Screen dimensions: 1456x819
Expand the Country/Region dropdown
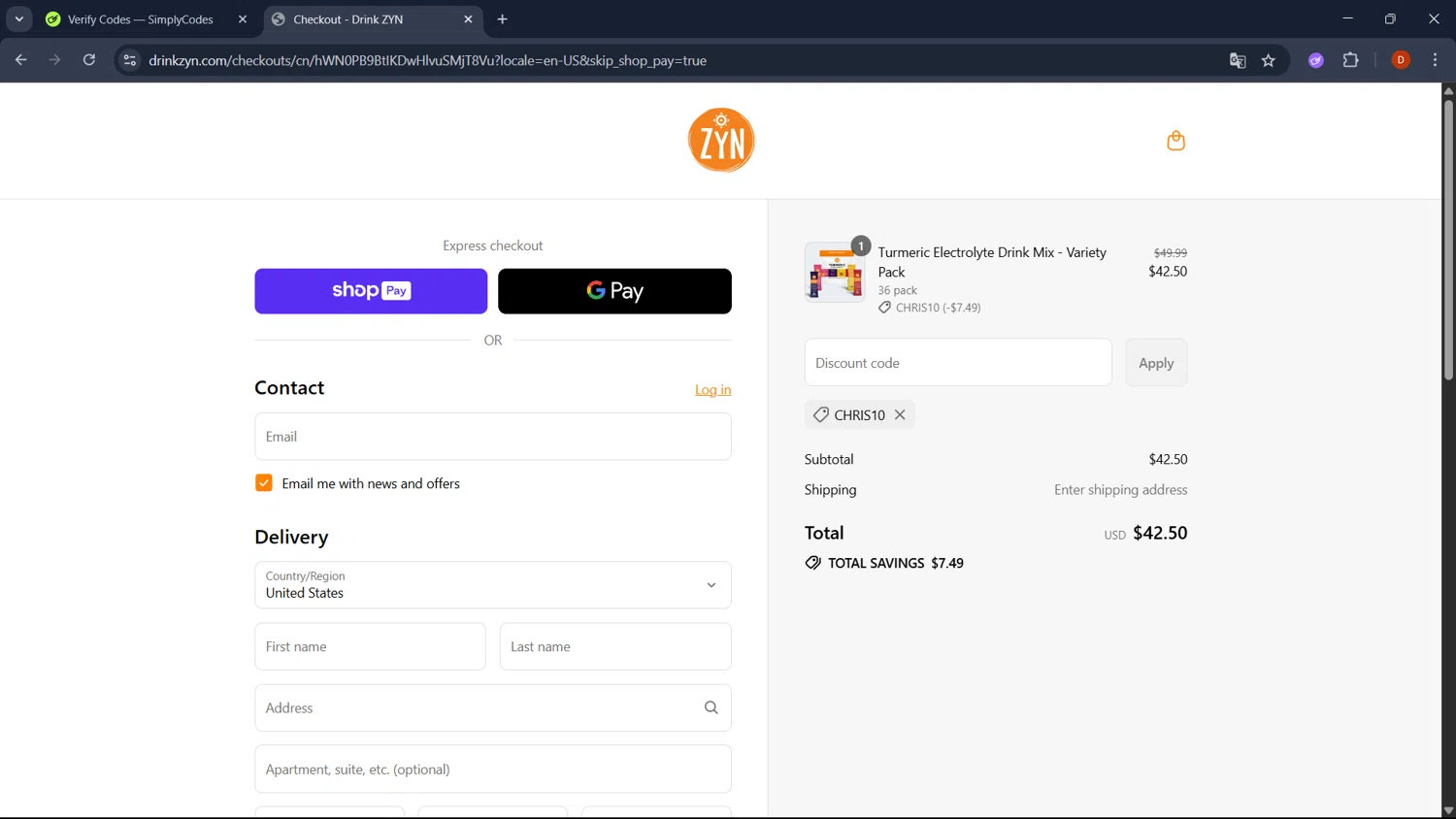point(493,585)
